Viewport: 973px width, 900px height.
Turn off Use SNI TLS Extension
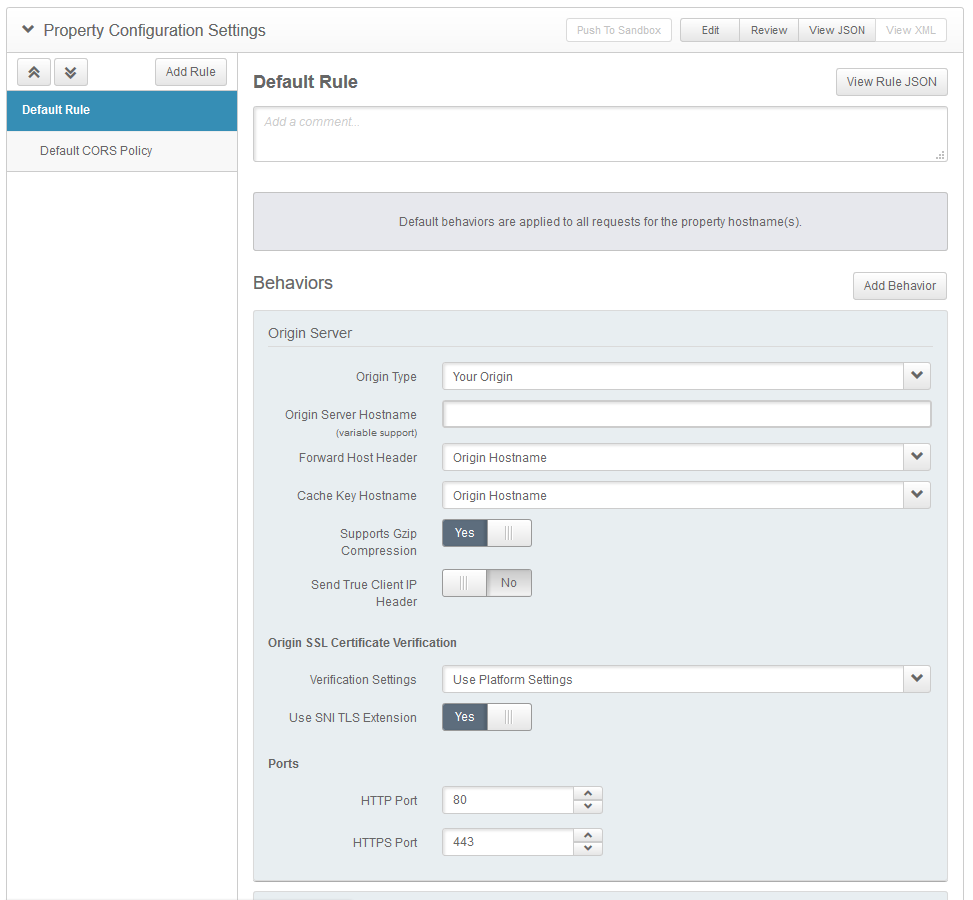coord(509,717)
